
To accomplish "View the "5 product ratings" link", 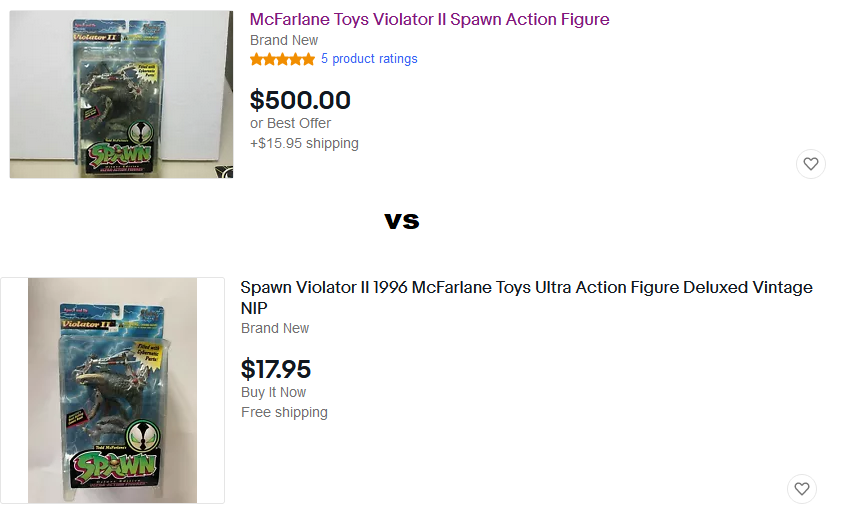I will (x=369, y=59).
